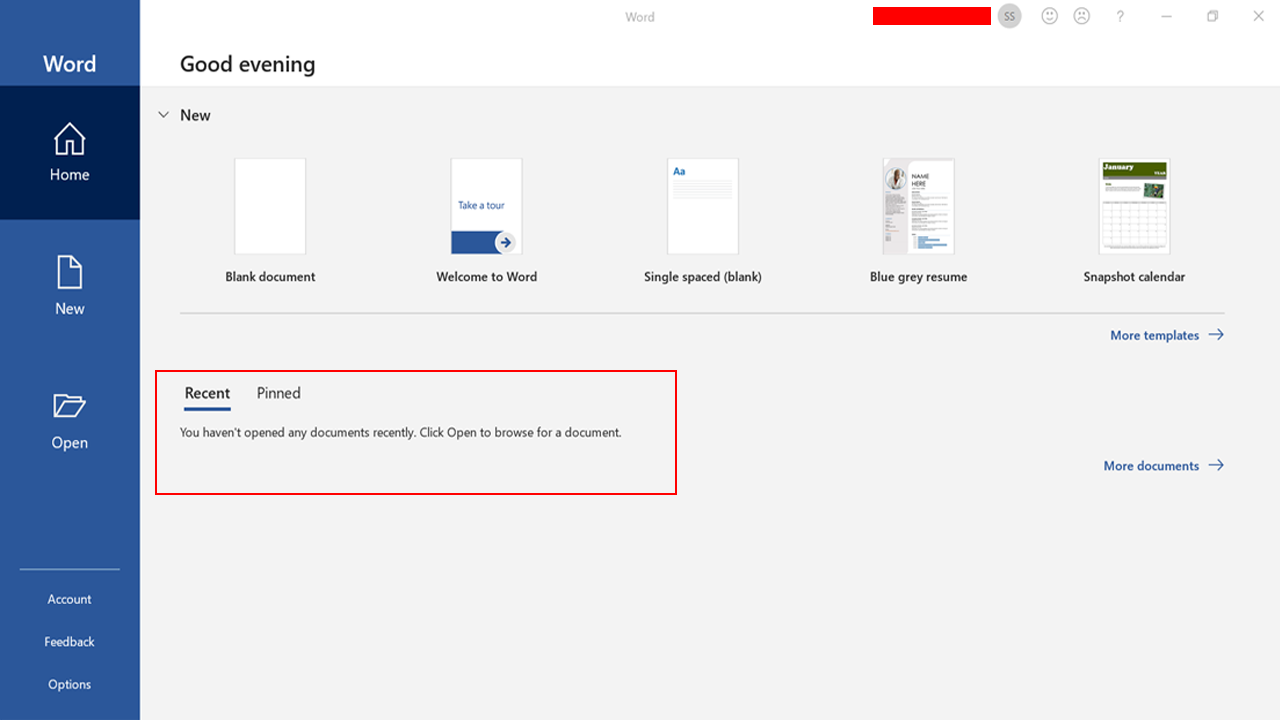Send a frown feedback face icon
Image resolution: width=1280 pixels, height=720 pixels.
tap(1081, 16)
